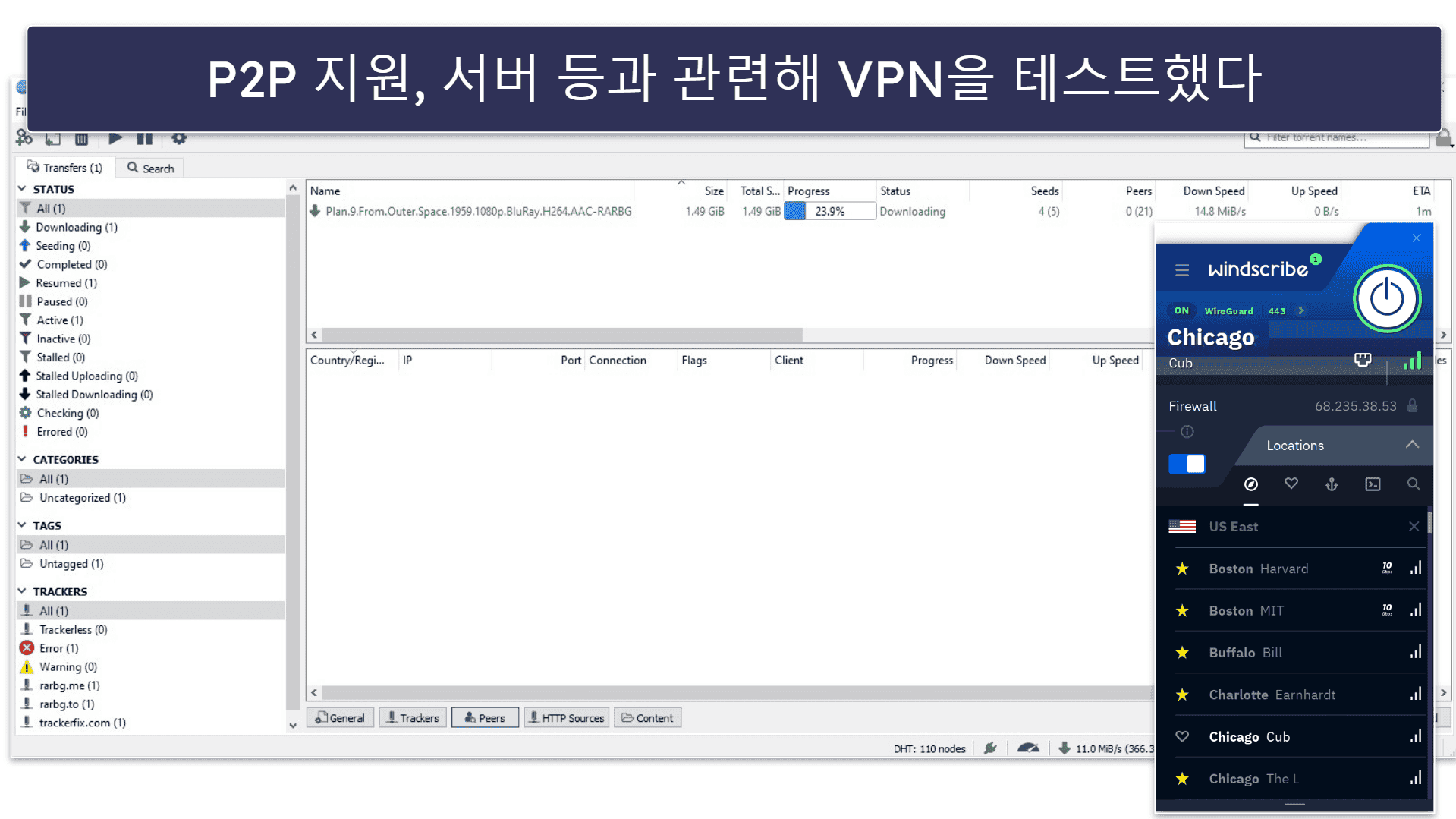Click the torrent list horizontal scrollbar
This screenshot has height=819, width=1456.
561,335
